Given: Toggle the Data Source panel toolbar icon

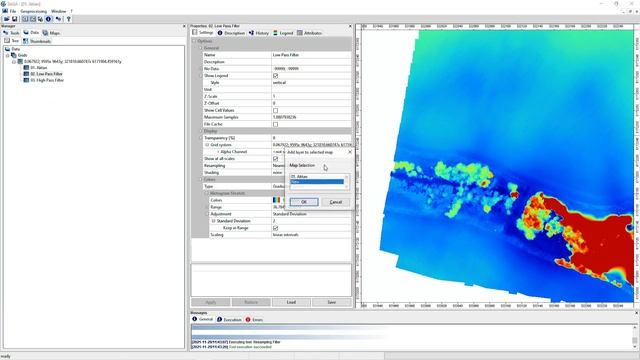Looking at the screenshot, I should pyautogui.click(x=40, y=19).
